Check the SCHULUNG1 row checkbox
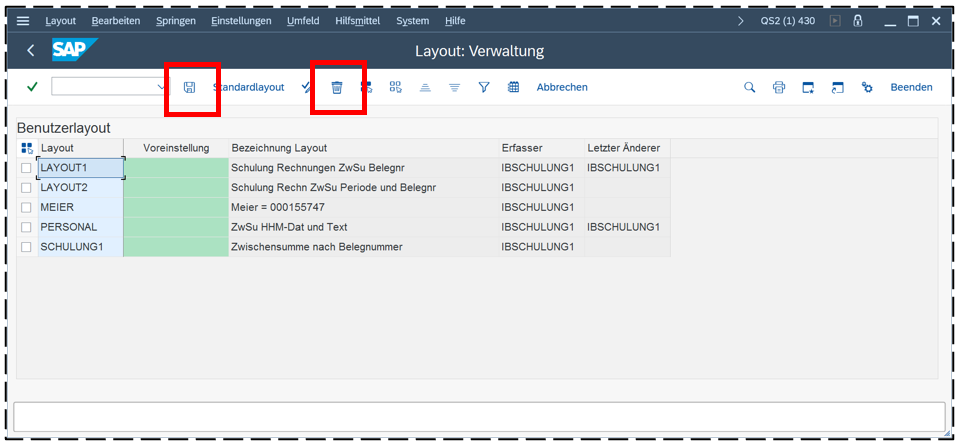Image resolution: width=959 pixels, height=446 pixels. click(x=27, y=247)
